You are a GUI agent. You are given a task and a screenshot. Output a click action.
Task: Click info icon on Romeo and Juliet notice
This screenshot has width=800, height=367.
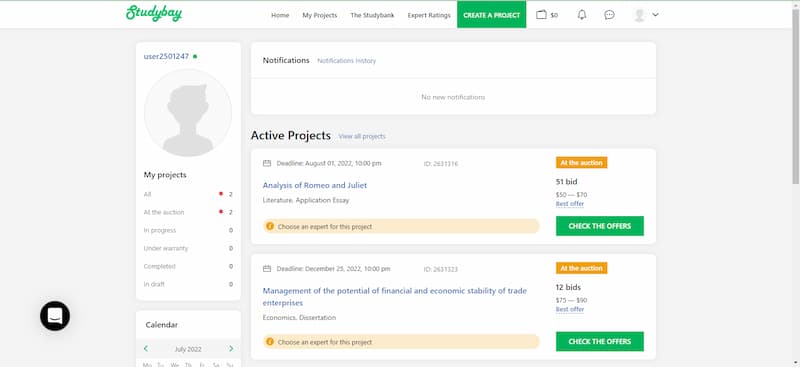tap(270, 226)
